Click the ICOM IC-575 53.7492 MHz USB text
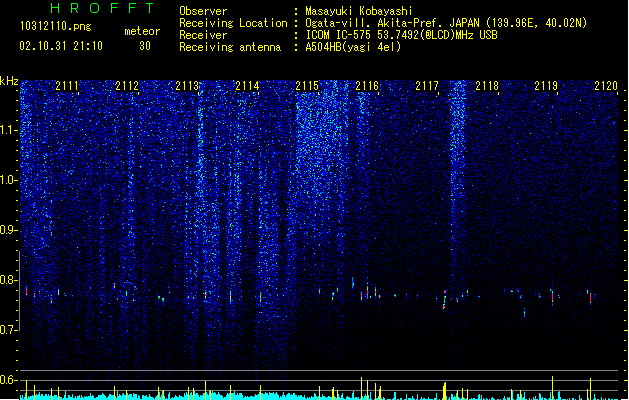This screenshot has width=629, height=400. (402, 35)
